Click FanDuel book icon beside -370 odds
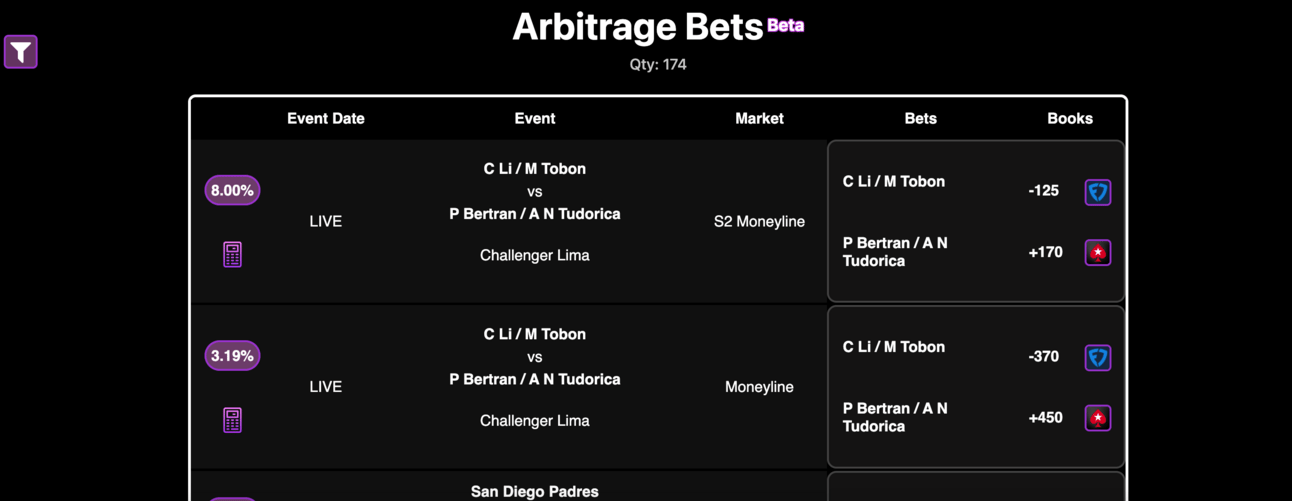1292x501 pixels. click(x=1098, y=357)
